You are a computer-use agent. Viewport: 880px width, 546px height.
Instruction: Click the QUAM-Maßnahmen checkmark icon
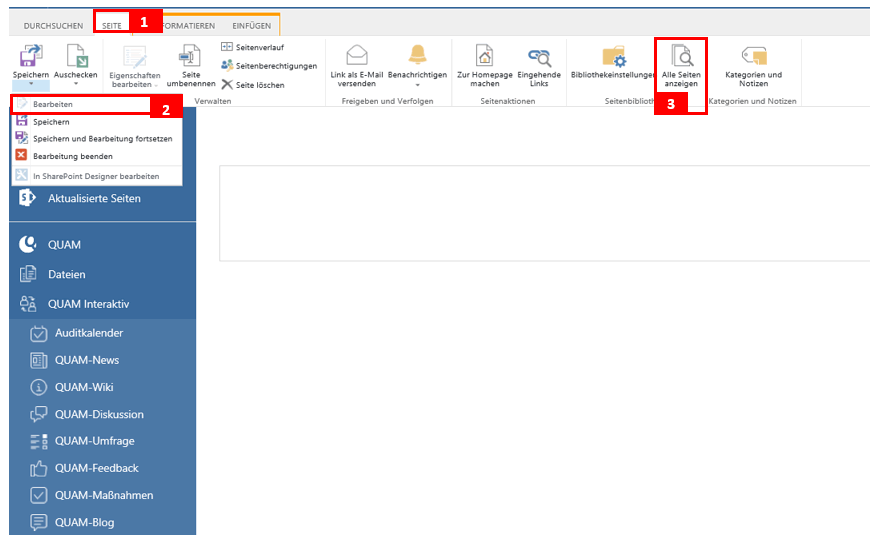tap(39, 495)
